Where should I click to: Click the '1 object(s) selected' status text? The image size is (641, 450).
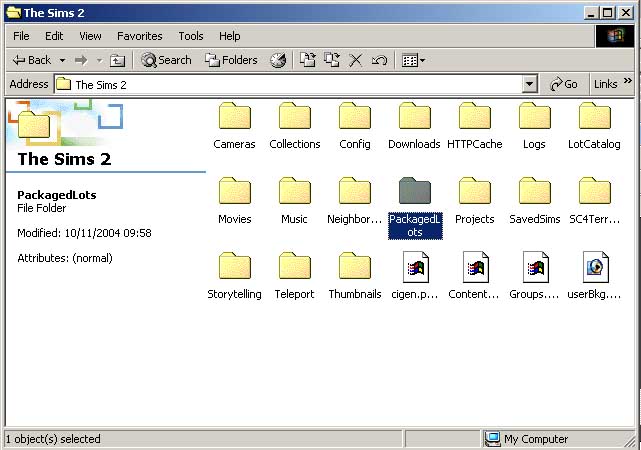click(53, 439)
